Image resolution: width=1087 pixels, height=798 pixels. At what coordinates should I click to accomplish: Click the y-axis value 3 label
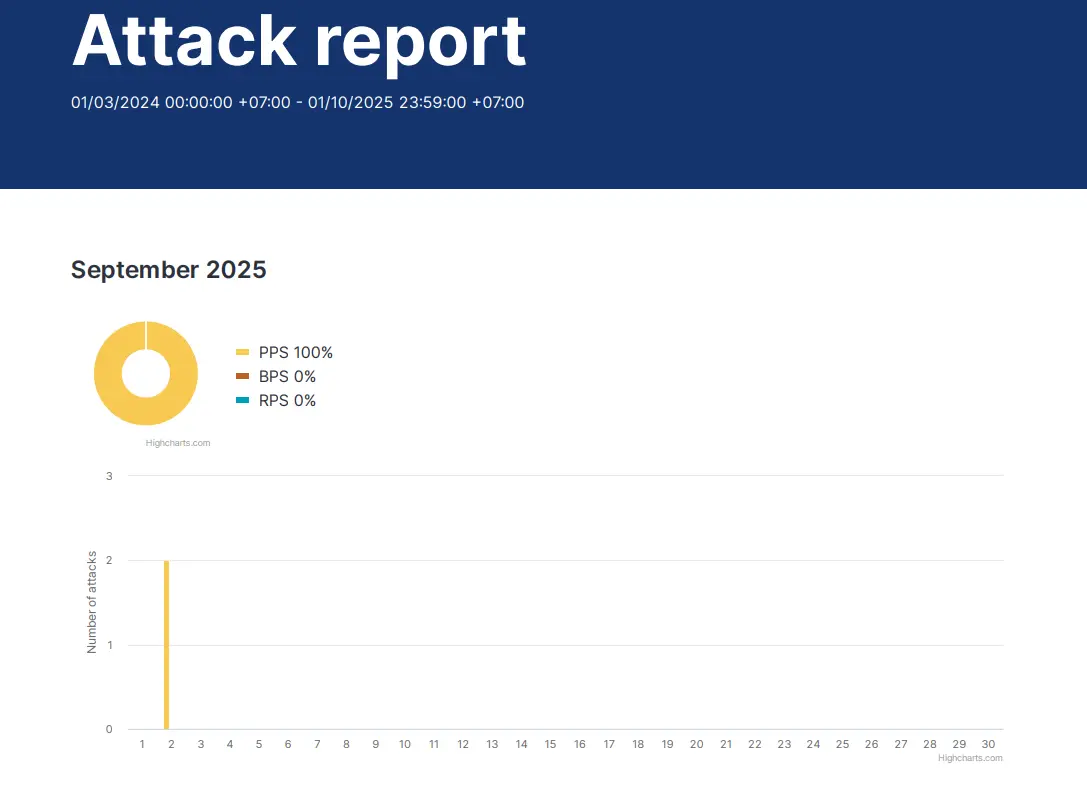(x=109, y=476)
